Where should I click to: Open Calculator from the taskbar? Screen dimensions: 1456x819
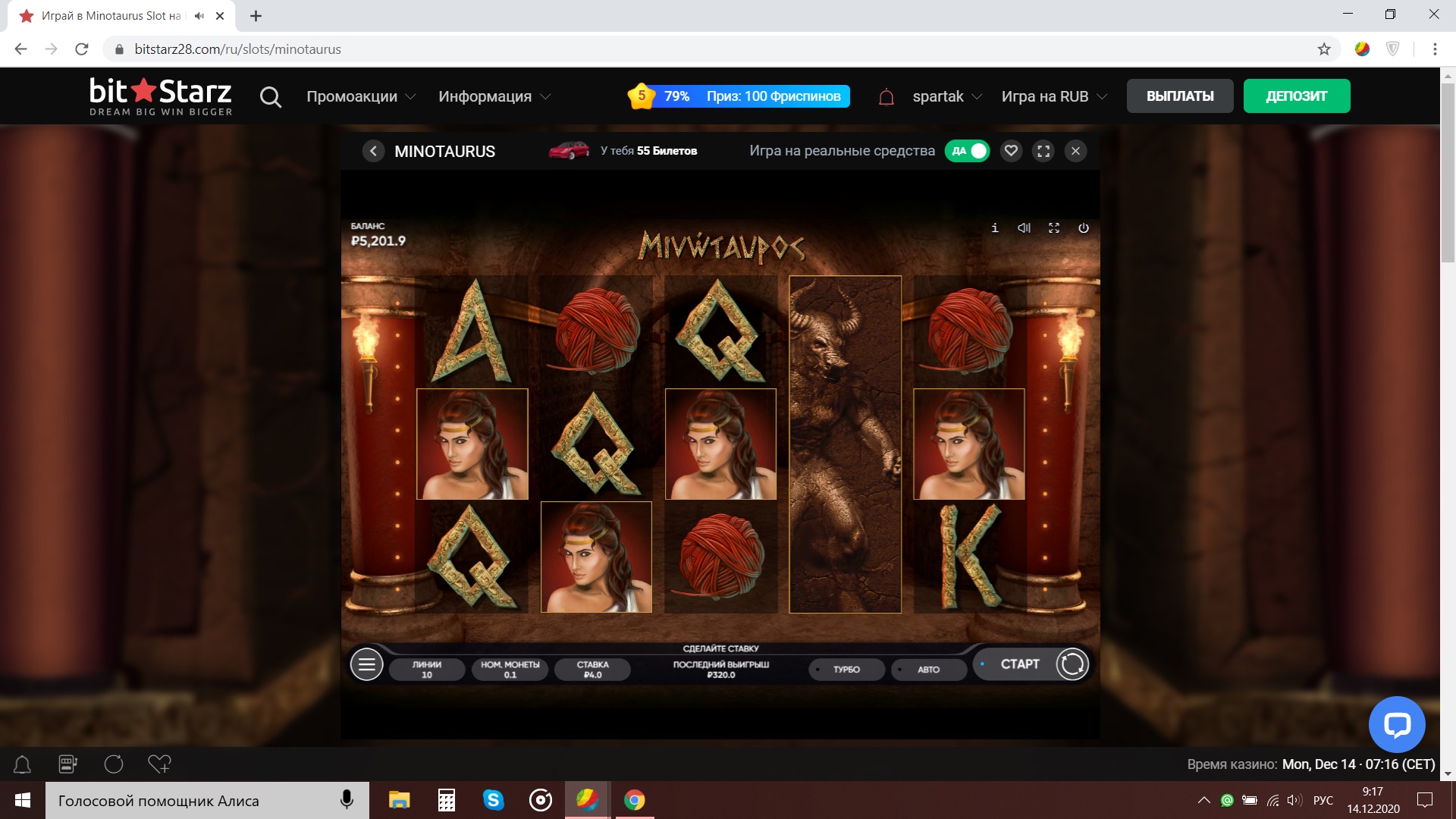coord(447,800)
